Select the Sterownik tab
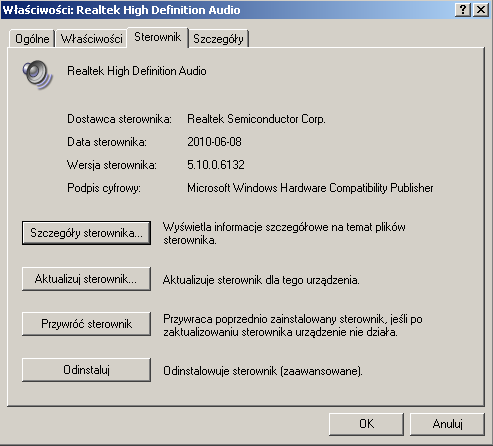 158,37
